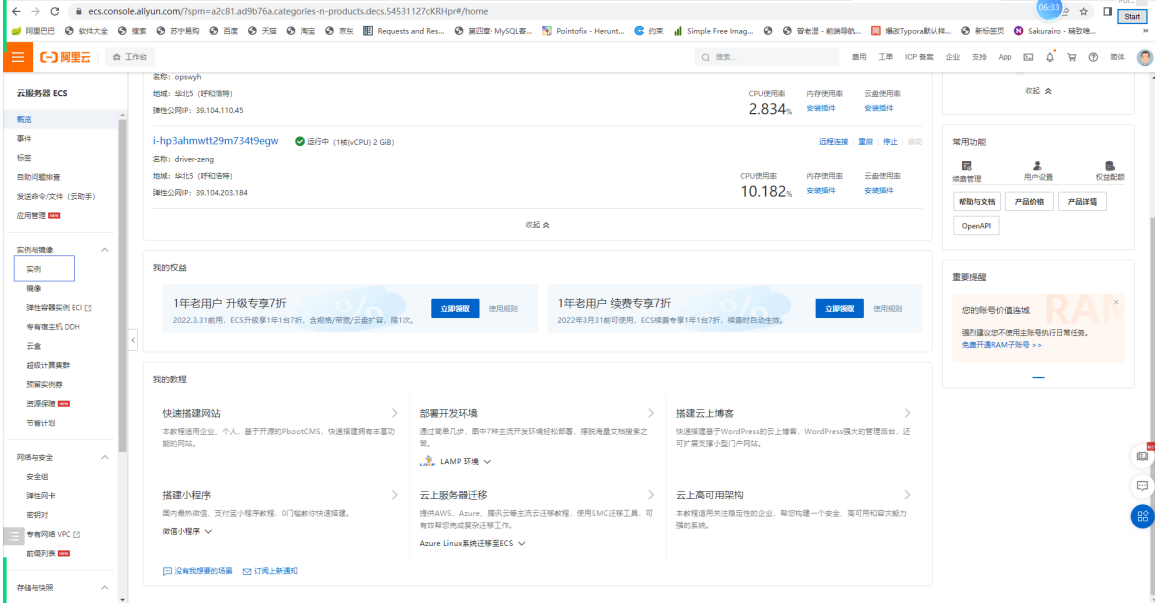Image resolution: width=1155 pixels, height=613 pixels.
Task: Open the 工作台 workbench home
Action: [129, 57]
